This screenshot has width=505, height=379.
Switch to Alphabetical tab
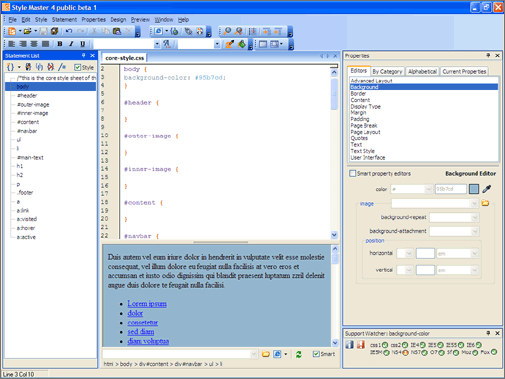422,71
